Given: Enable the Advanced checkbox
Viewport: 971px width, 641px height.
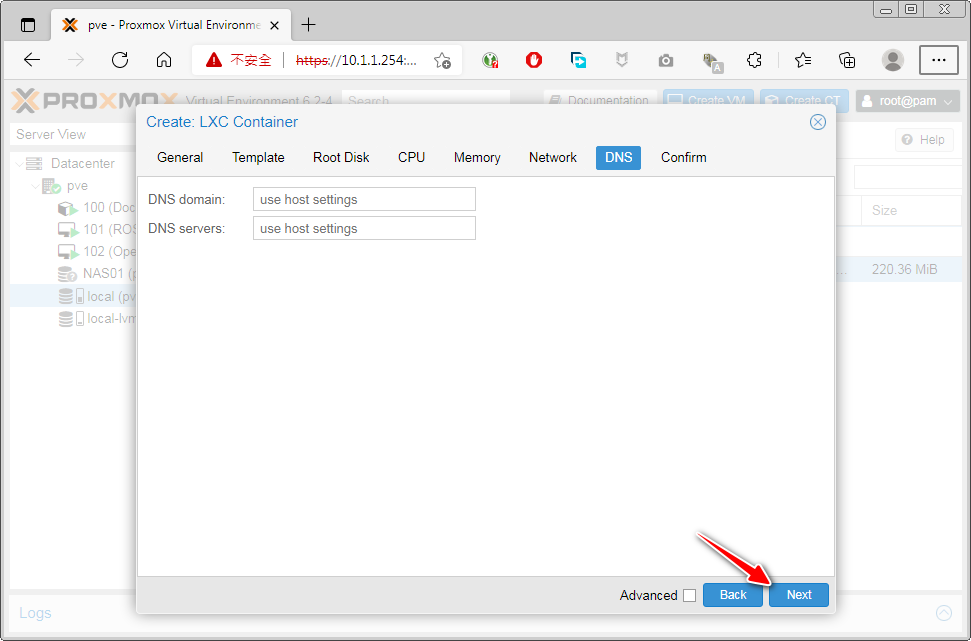Looking at the screenshot, I should [689, 595].
